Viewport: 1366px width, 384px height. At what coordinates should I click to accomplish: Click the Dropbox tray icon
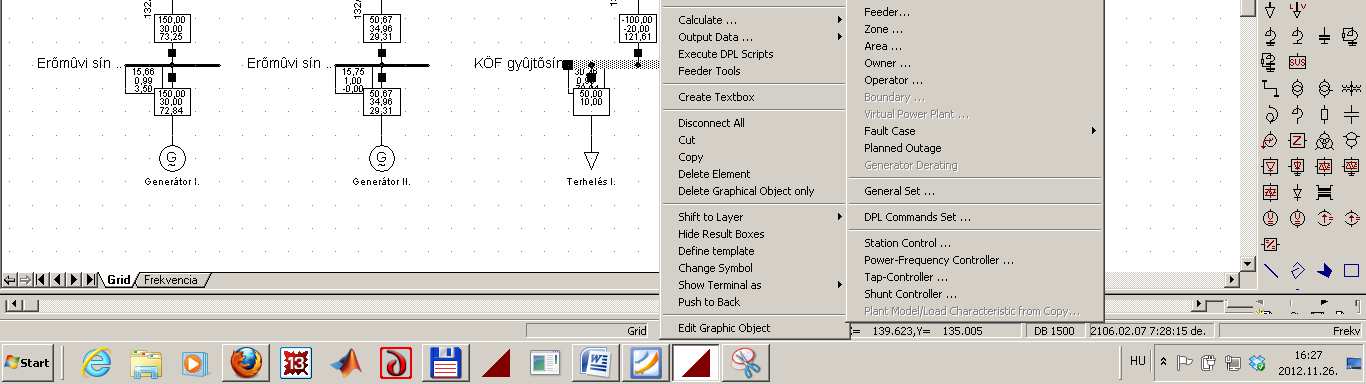(1257, 362)
